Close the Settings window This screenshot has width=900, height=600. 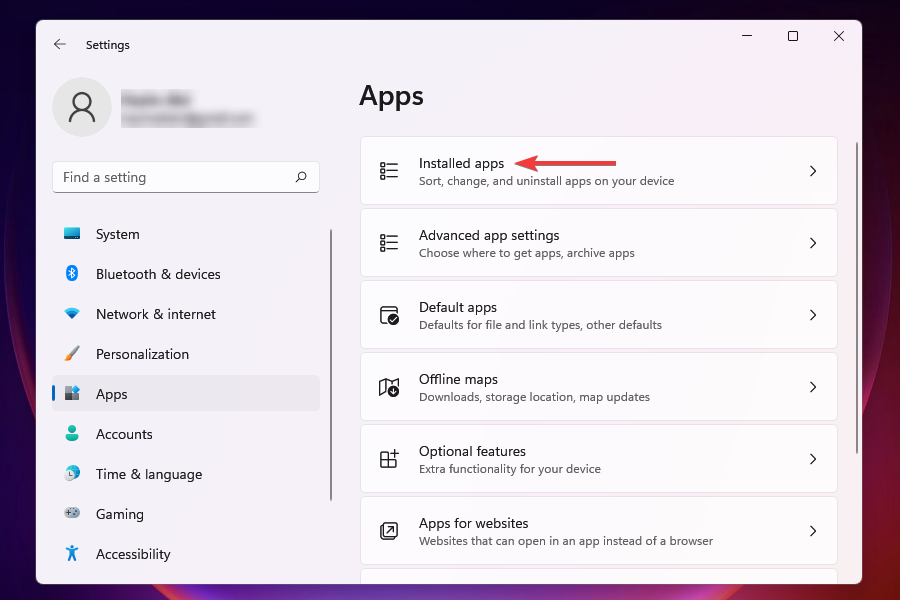[x=839, y=36]
